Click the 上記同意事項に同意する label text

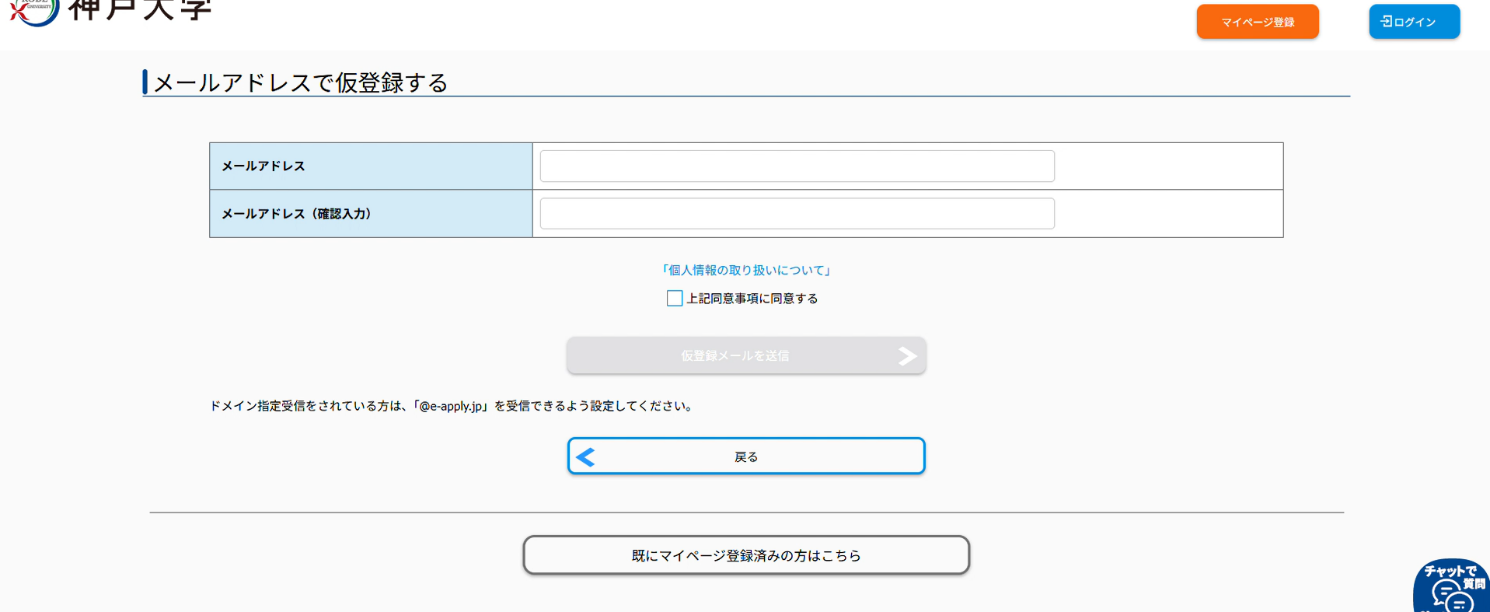click(752, 298)
